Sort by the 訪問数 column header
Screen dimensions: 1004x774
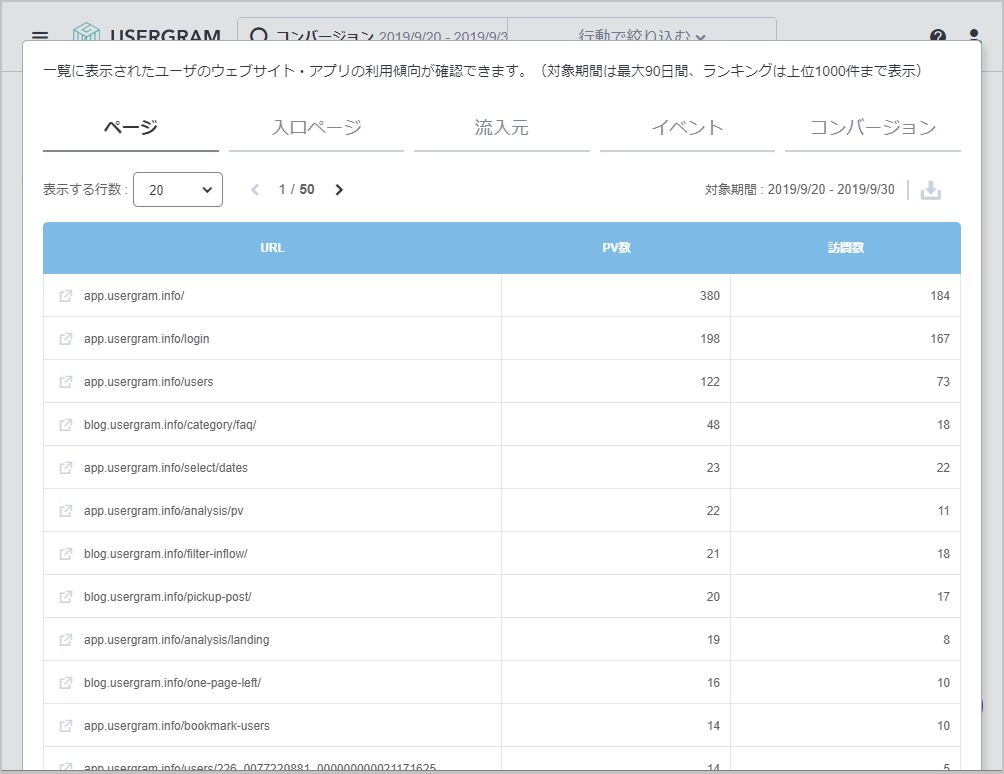(x=845, y=248)
